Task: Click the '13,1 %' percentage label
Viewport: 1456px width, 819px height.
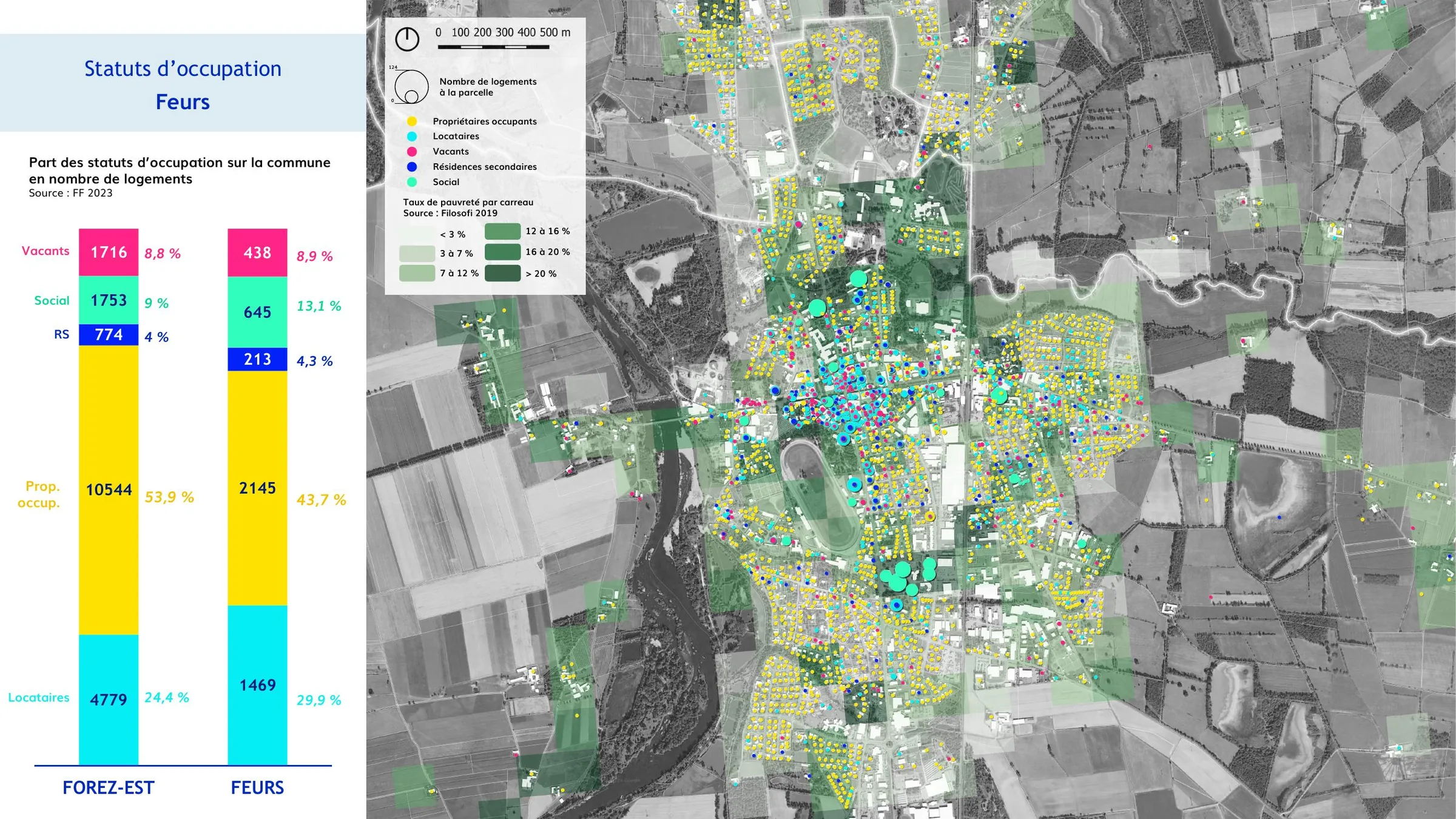Action: pyautogui.click(x=319, y=306)
